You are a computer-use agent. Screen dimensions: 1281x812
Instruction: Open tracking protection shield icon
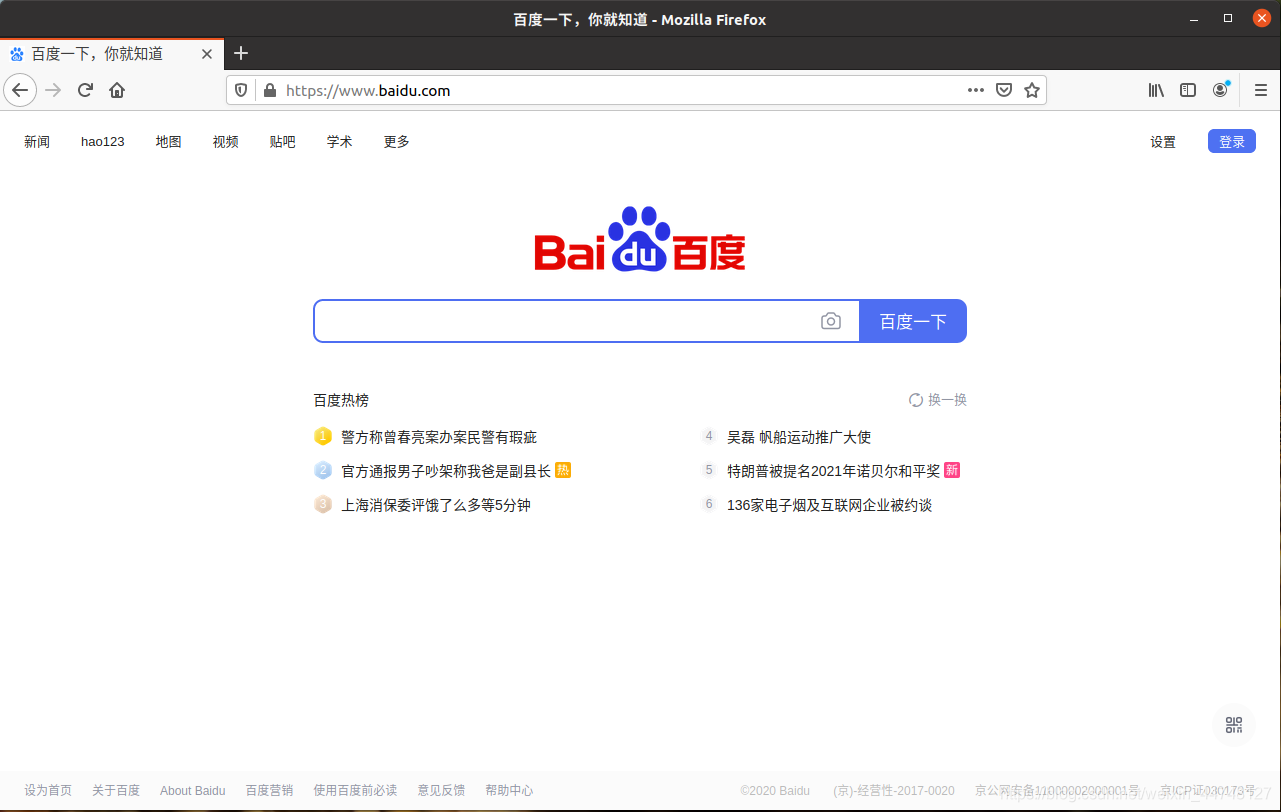[241, 90]
